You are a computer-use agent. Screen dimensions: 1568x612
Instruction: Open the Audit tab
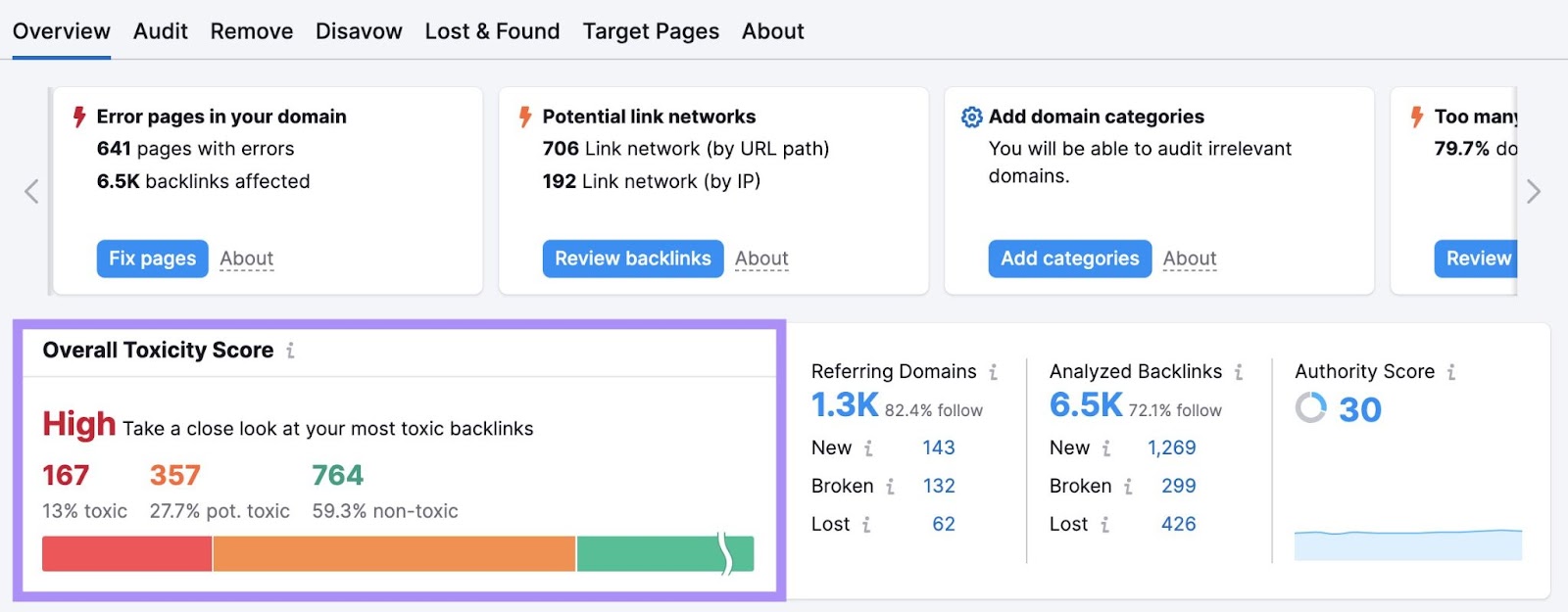(161, 31)
